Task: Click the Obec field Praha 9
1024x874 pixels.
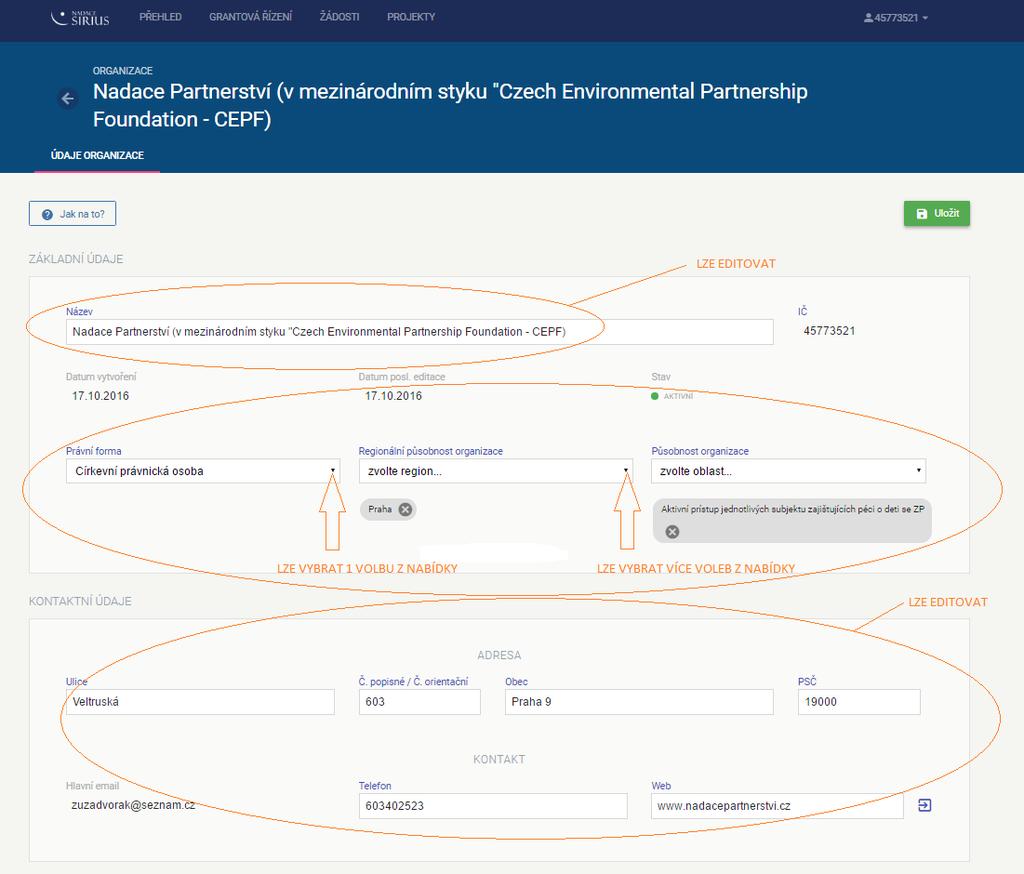Action: click(x=639, y=702)
